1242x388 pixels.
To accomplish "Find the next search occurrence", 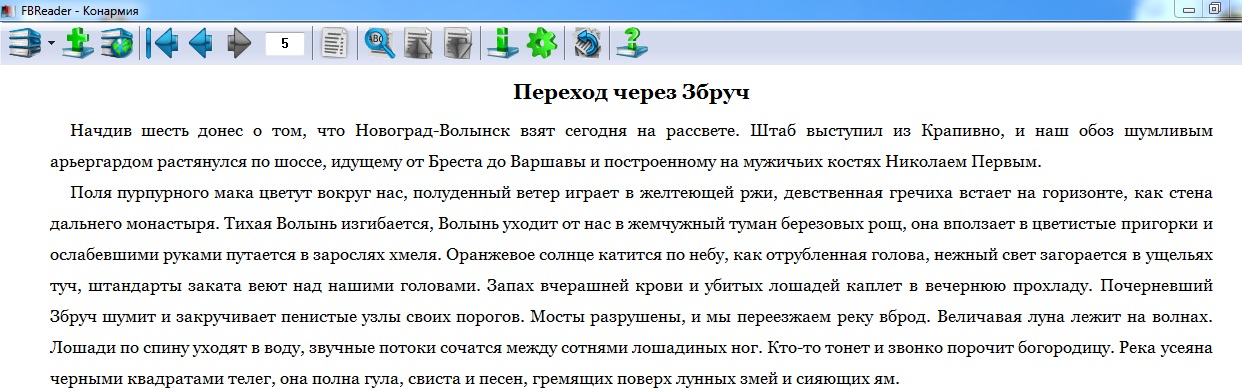I will tap(457, 43).
